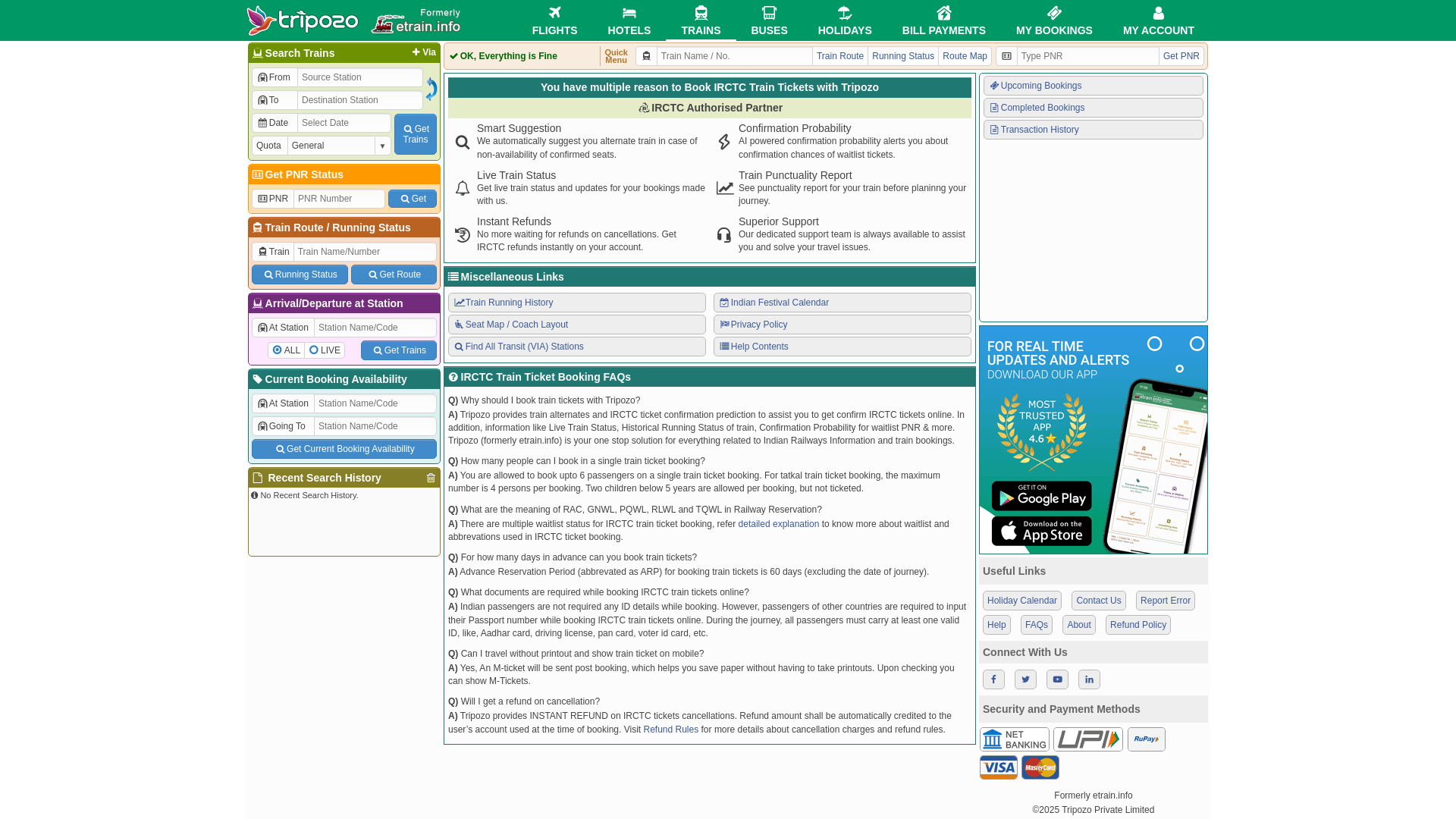The image size is (1456, 819).
Task: Click the Type PNR field in top bar
Action: pyautogui.click(x=1087, y=56)
